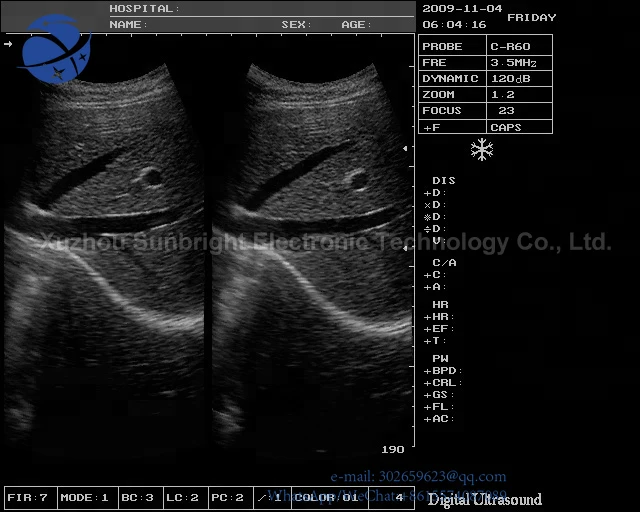640x512 pixels.
Task: Click the time 06:04:16
Action: (454, 24)
